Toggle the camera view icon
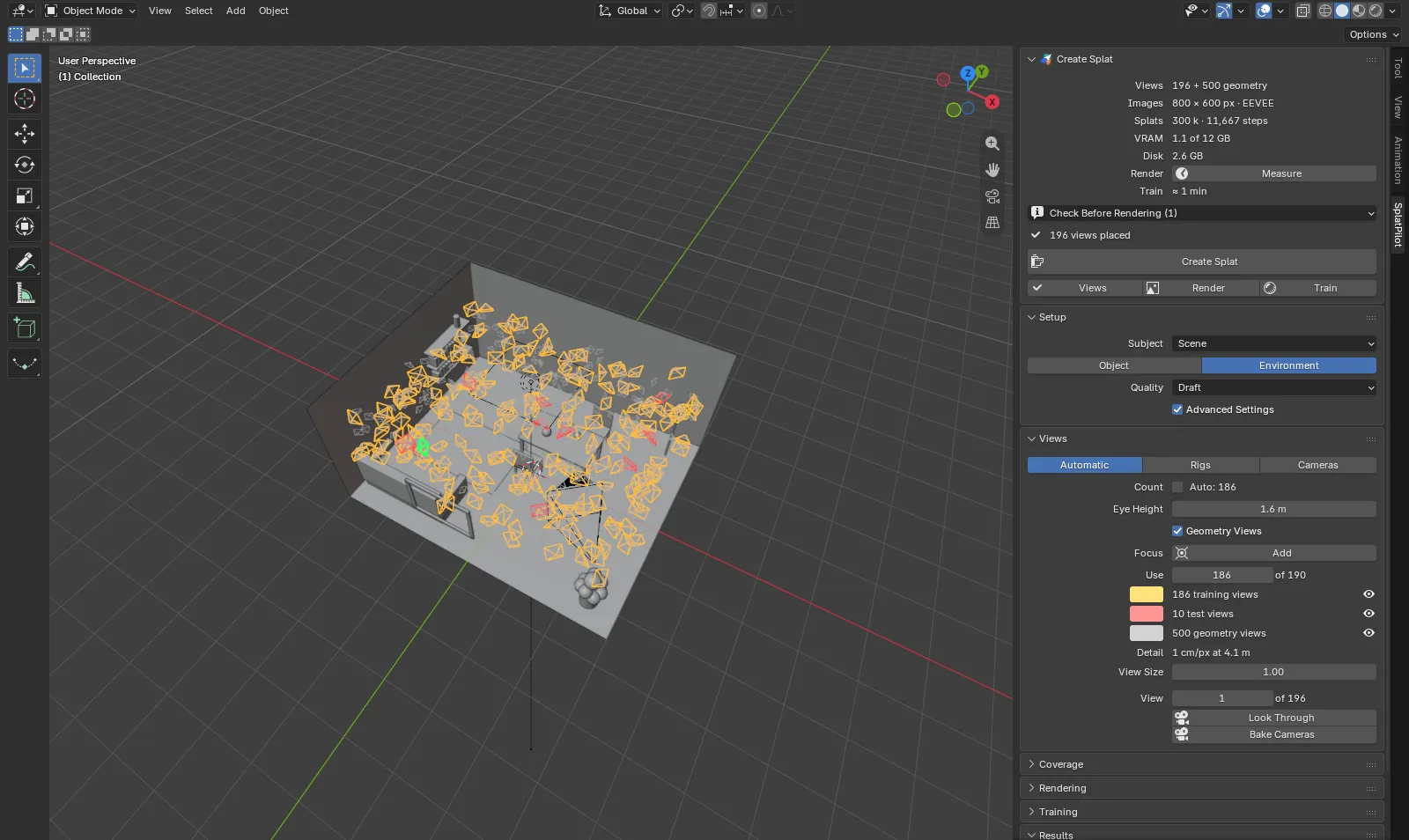The image size is (1409, 840). point(992,196)
